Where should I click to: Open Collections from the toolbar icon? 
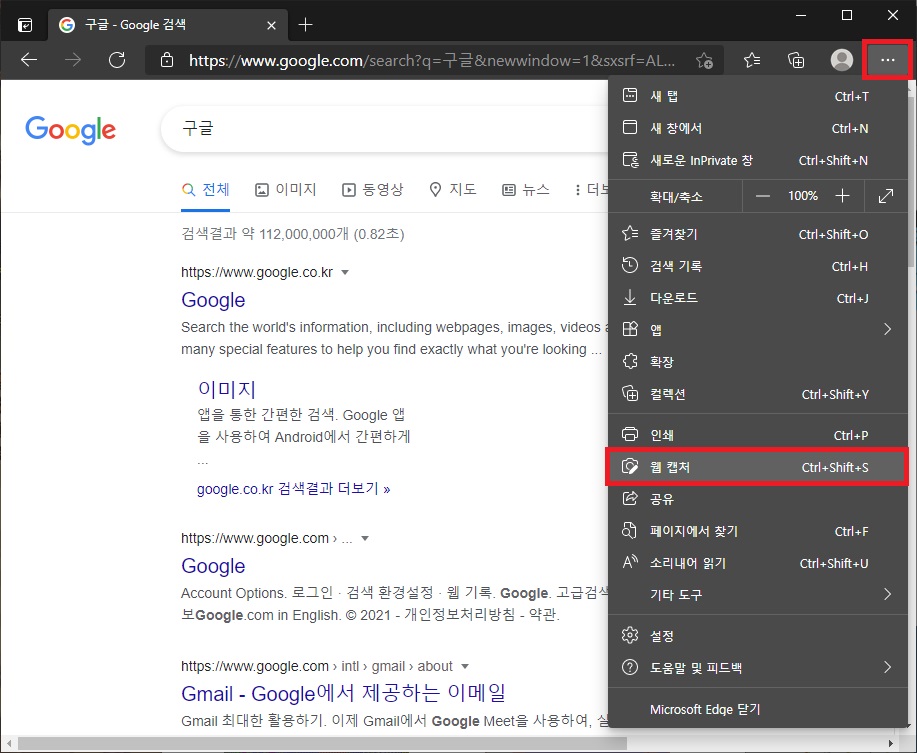click(x=795, y=60)
